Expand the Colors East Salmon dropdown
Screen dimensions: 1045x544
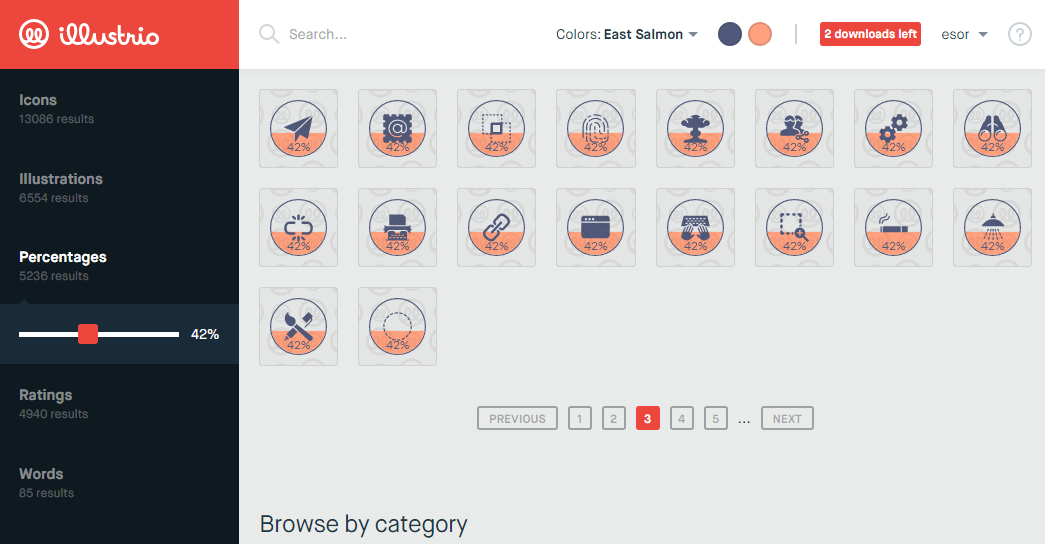coord(627,34)
